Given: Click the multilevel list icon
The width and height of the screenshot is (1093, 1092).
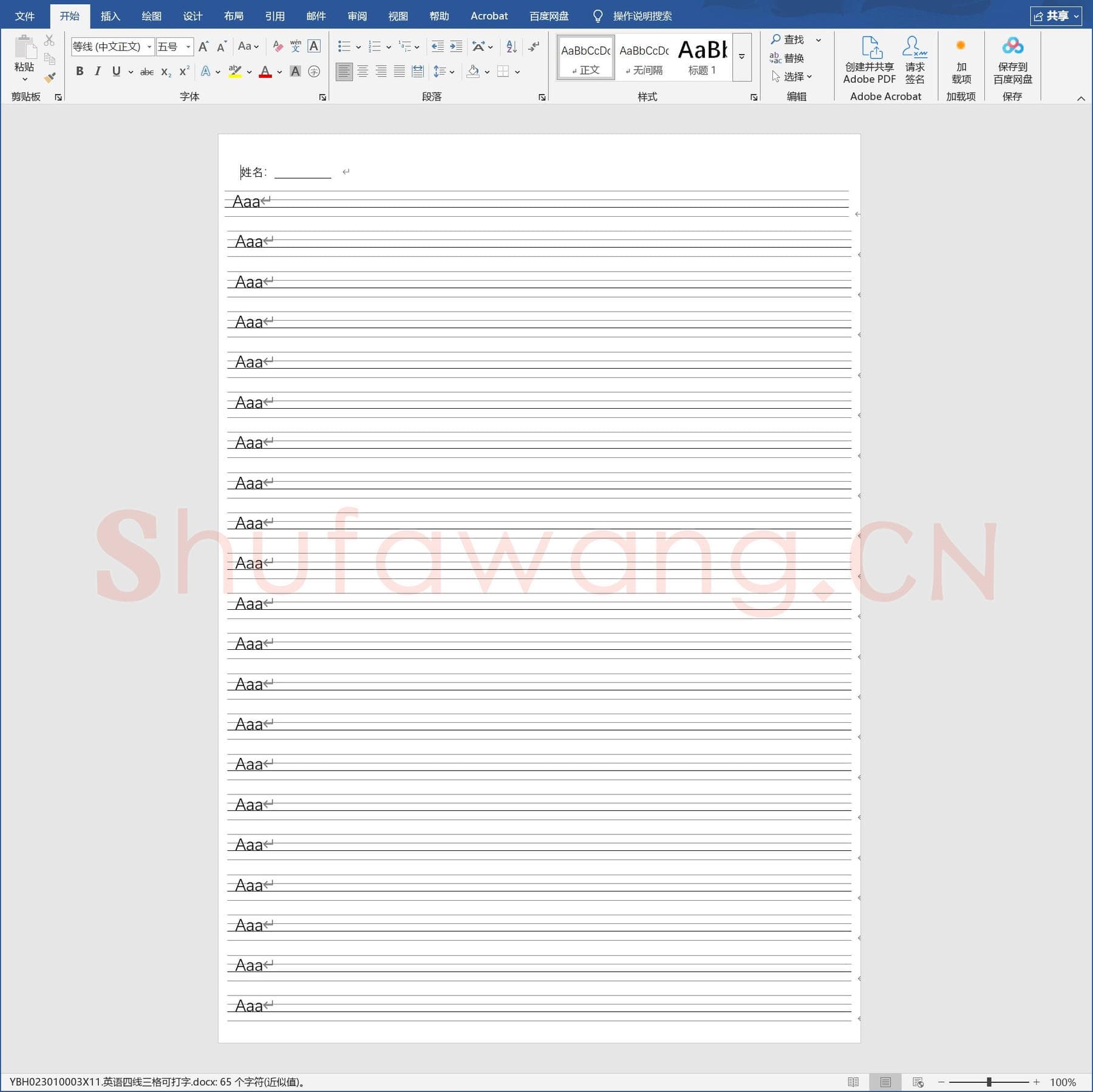Looking at the screenshot, I should pyautogui.click(x=404, y=46).
